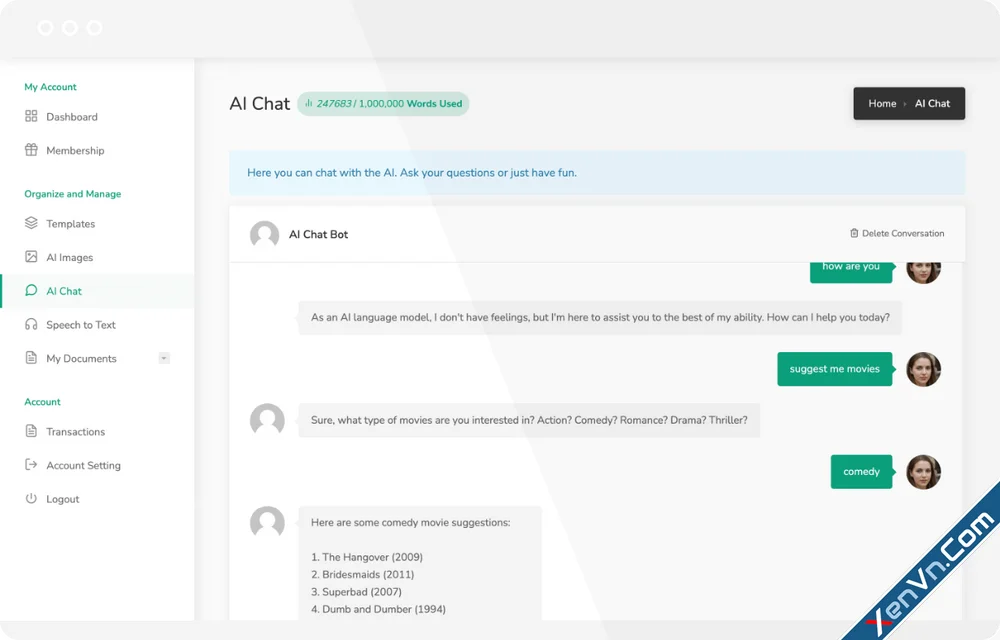This screenshot has width=1000, height=640.
Task: Click the Logout power icon
Action: tap(30, 498)
